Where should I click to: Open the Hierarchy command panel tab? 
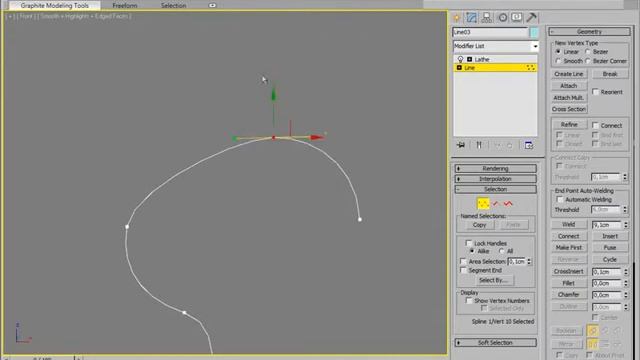[x=487, y=18]
